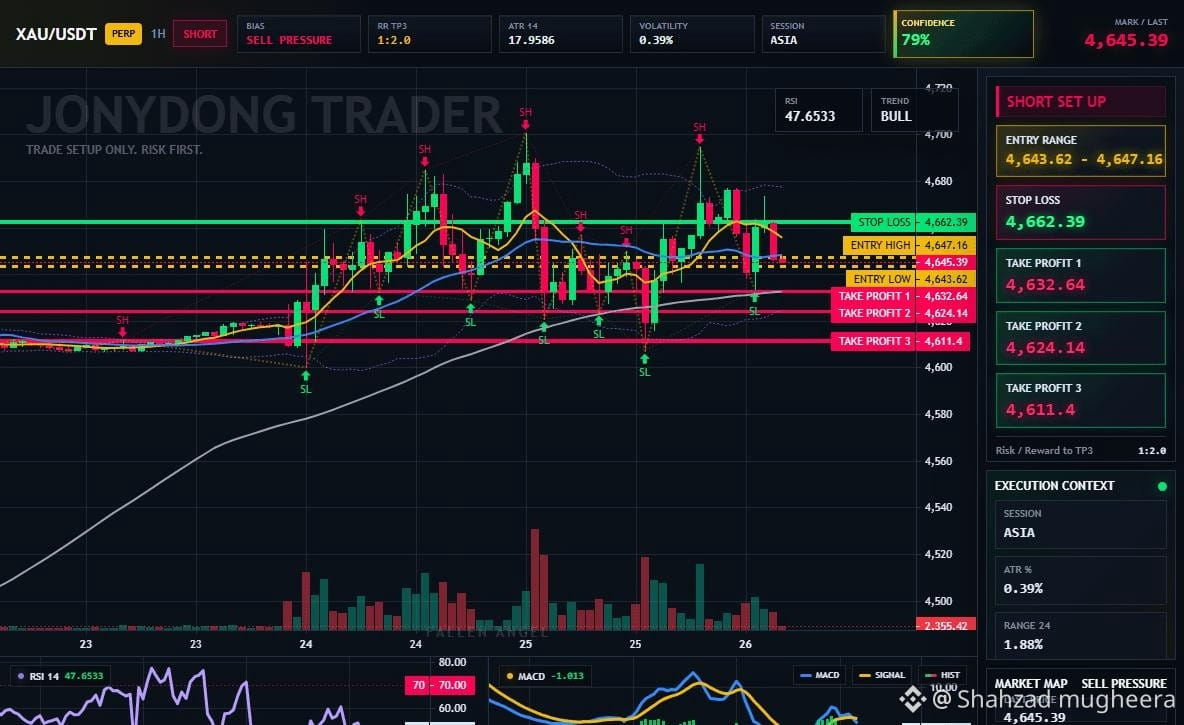Click the green STOP LOSS chart line label

click(x=913, y=222)
